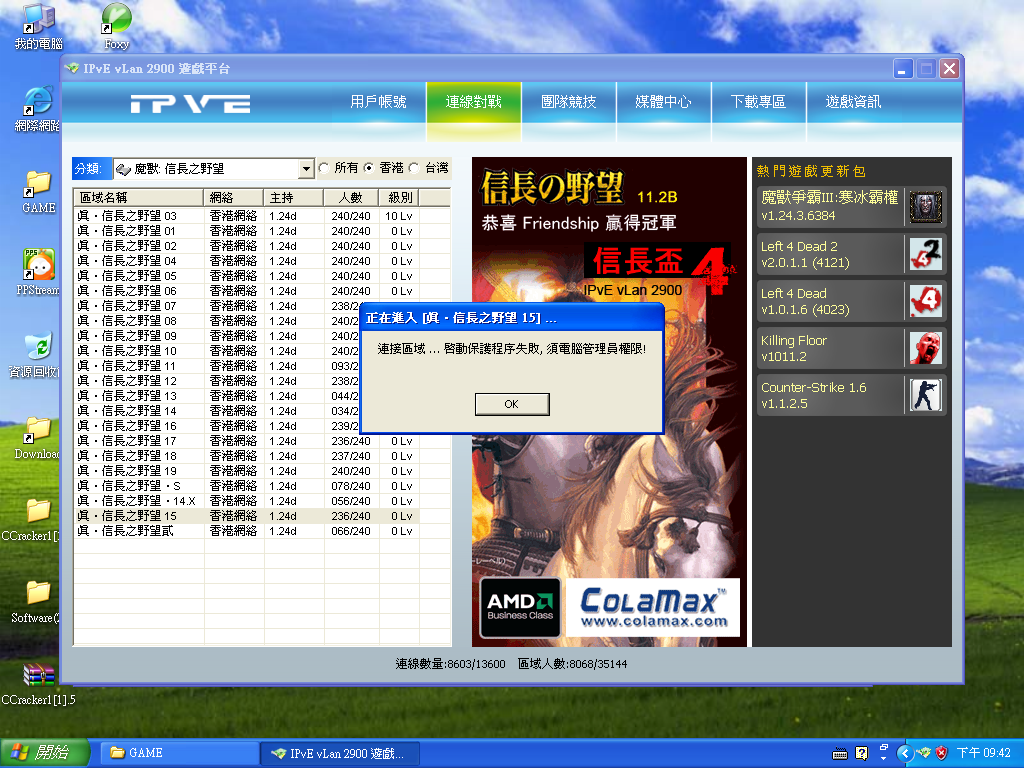Click the Left 4 Dead v1.0.1.6 icon

click(926, 301)
